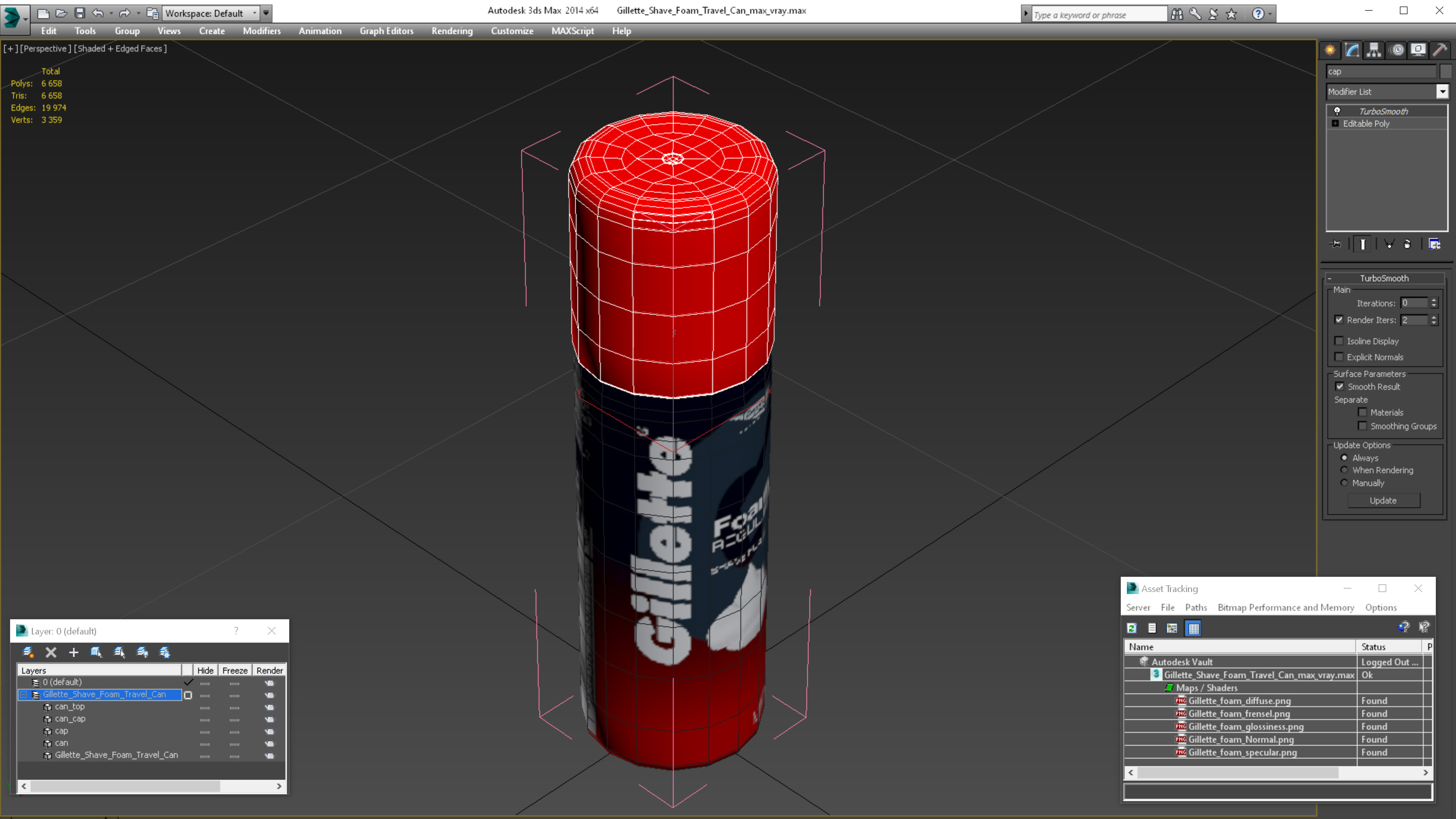
Task: Open the Workspace Default dropdown
Action: pyautogui.click(x=210, y=13)
